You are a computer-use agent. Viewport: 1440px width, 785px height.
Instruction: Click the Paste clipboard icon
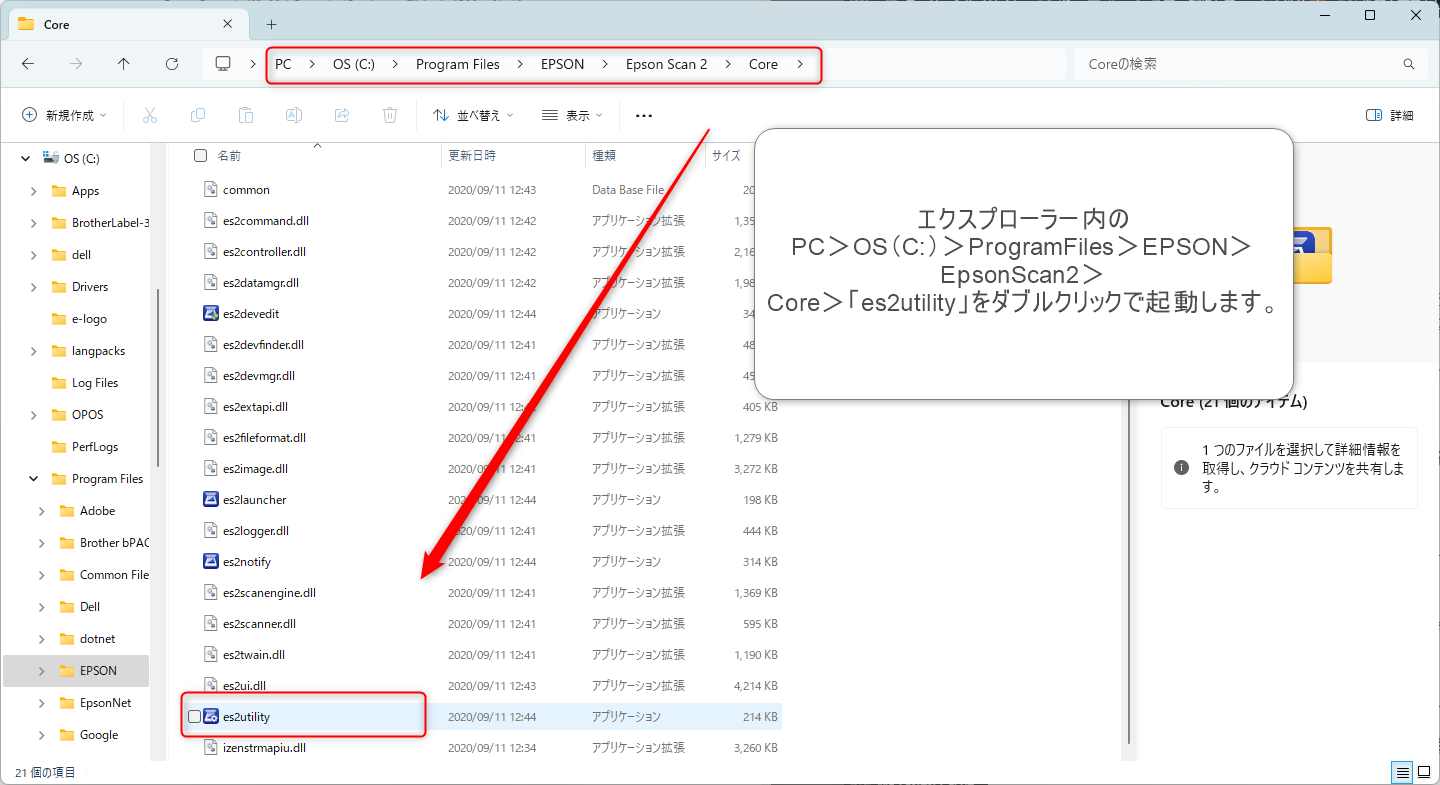(246, 115)
